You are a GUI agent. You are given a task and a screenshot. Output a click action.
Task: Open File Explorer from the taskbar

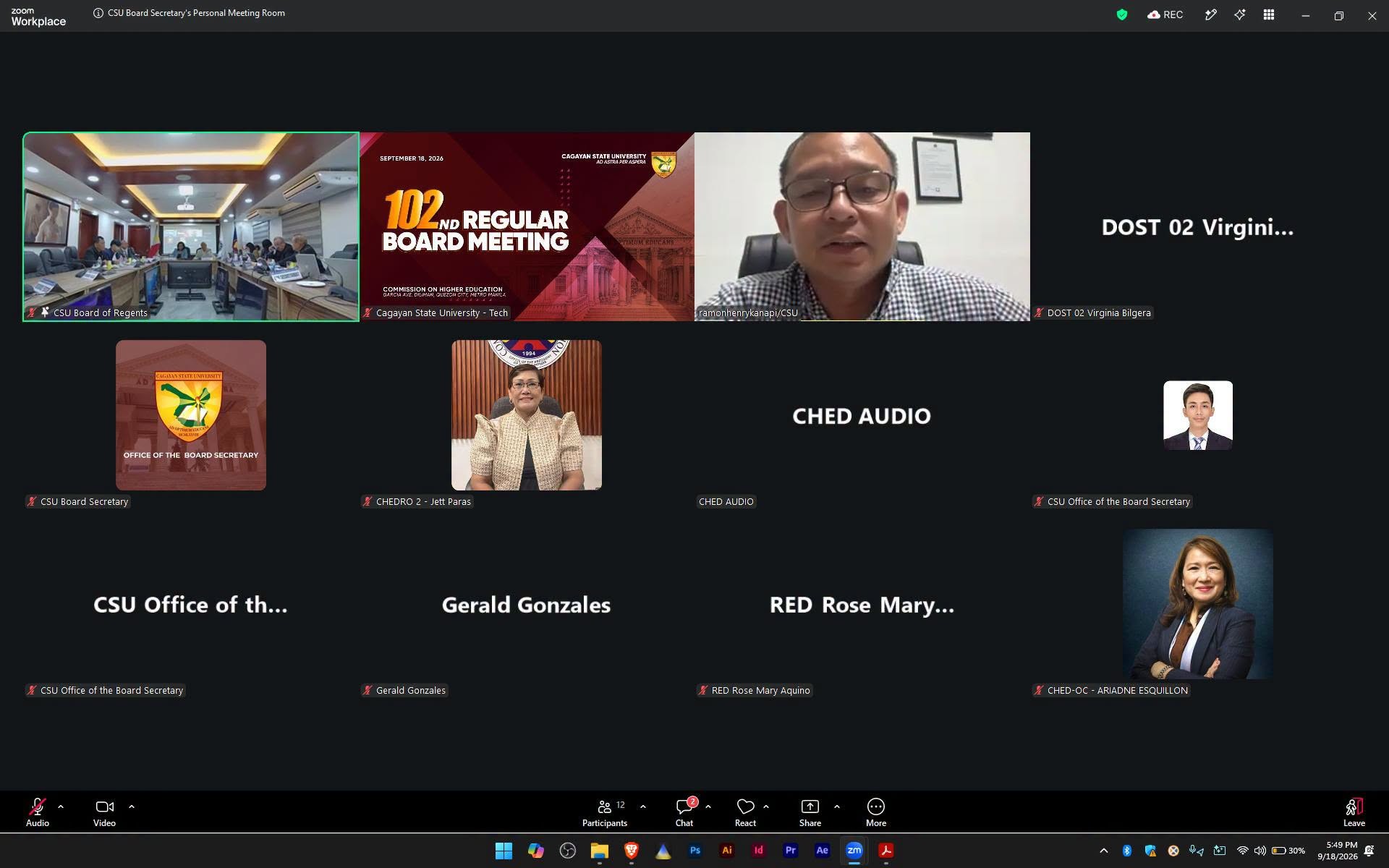[x=599, y=851]
